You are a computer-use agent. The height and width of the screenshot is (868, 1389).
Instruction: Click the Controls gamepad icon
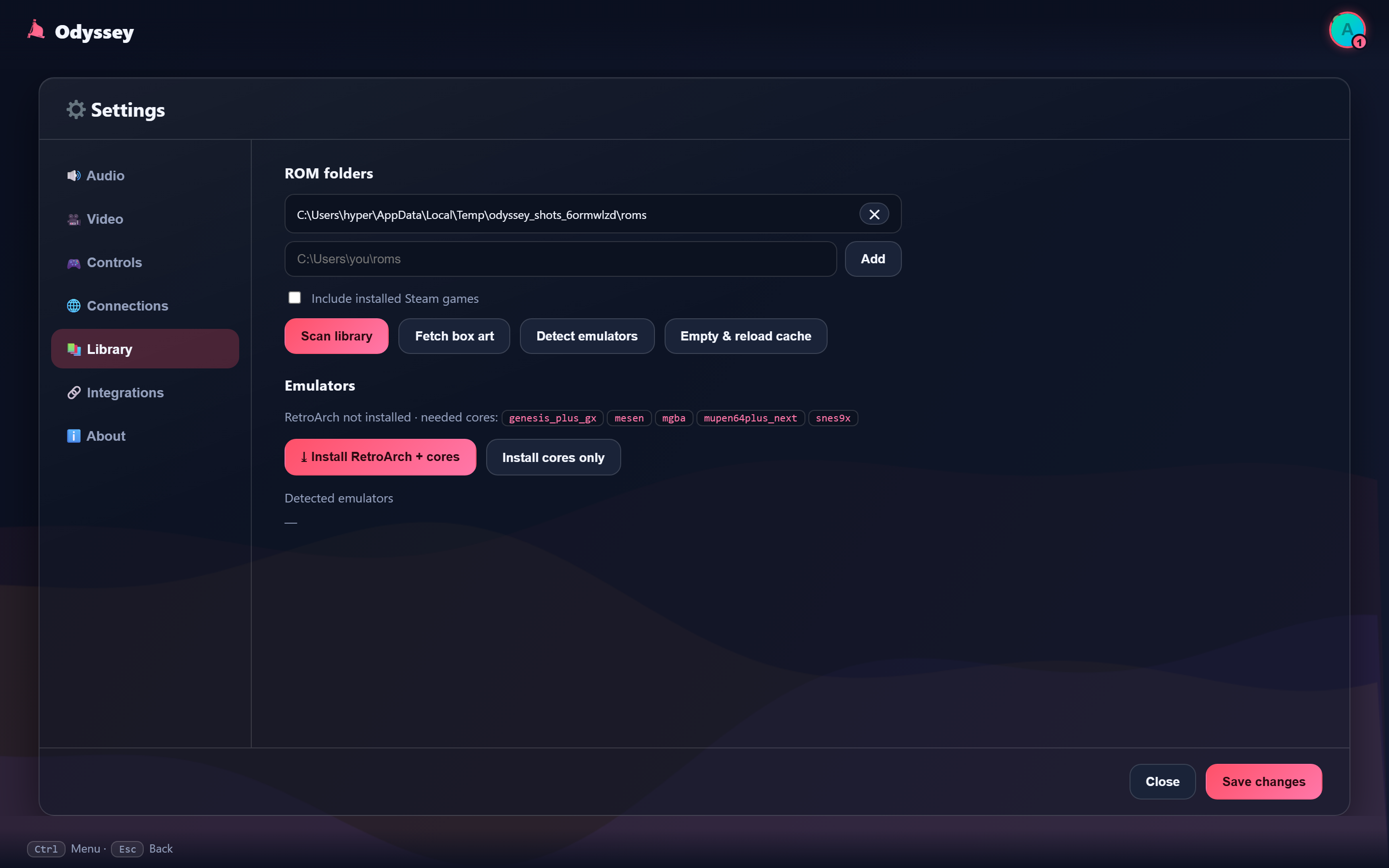pyautogui.click(x=73, y=263)
